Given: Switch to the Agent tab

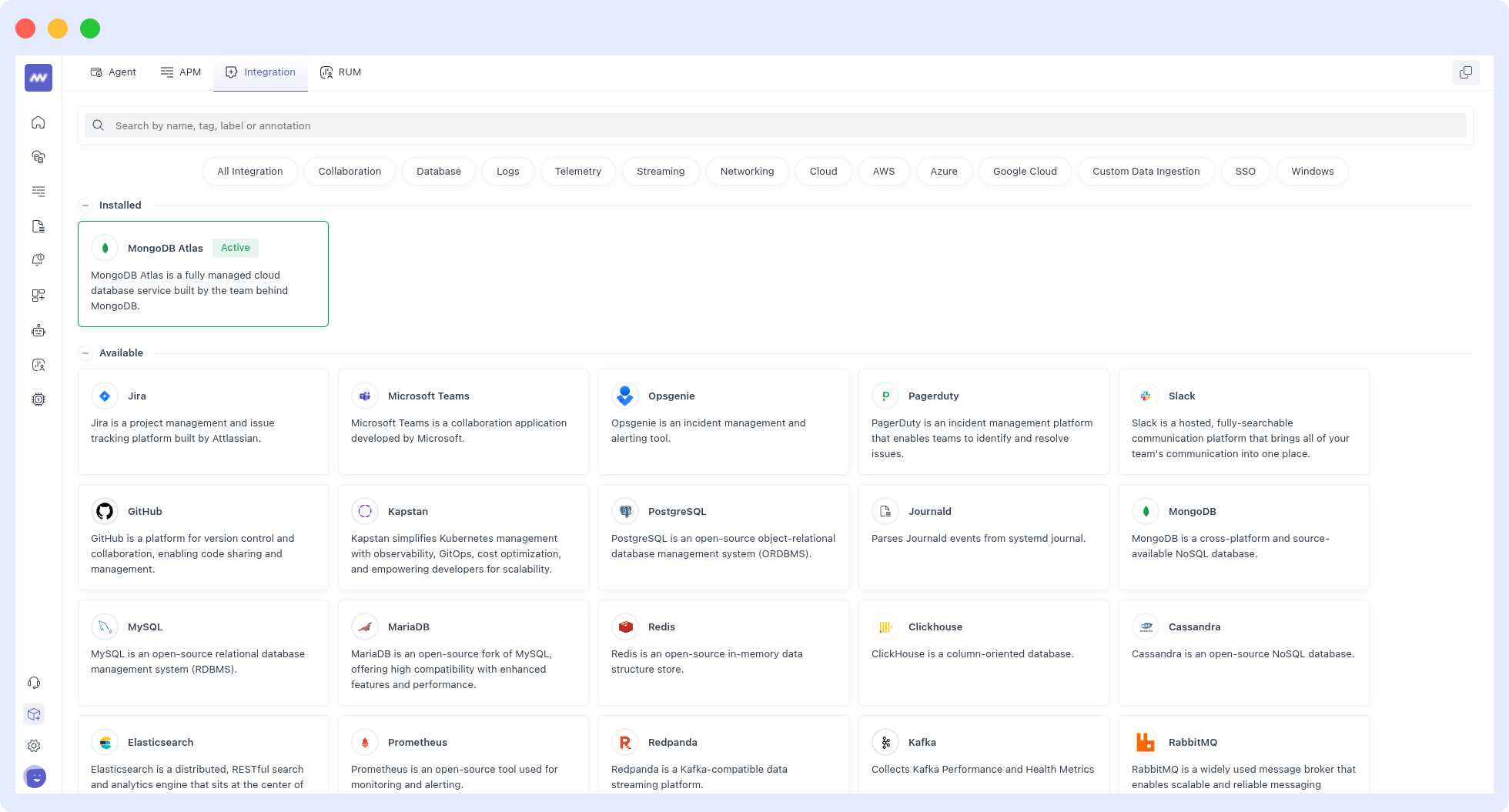Looking at the screenshot, I should [x=112, y=72].
